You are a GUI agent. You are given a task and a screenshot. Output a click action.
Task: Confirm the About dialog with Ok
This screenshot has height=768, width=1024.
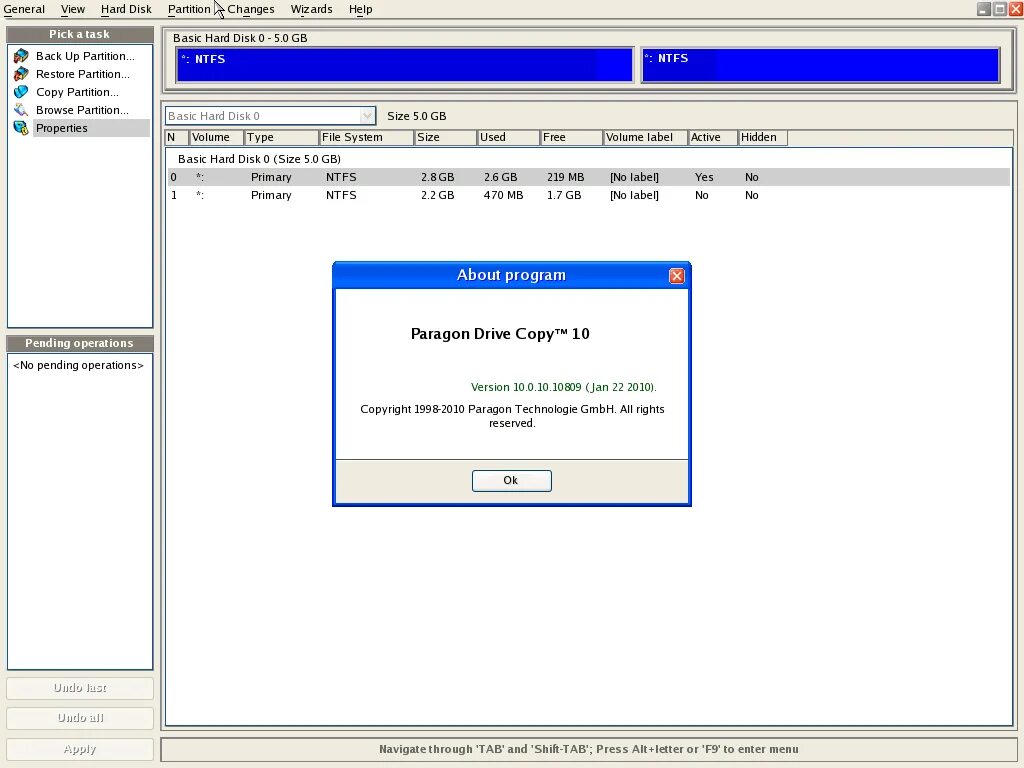coord(511,481)
